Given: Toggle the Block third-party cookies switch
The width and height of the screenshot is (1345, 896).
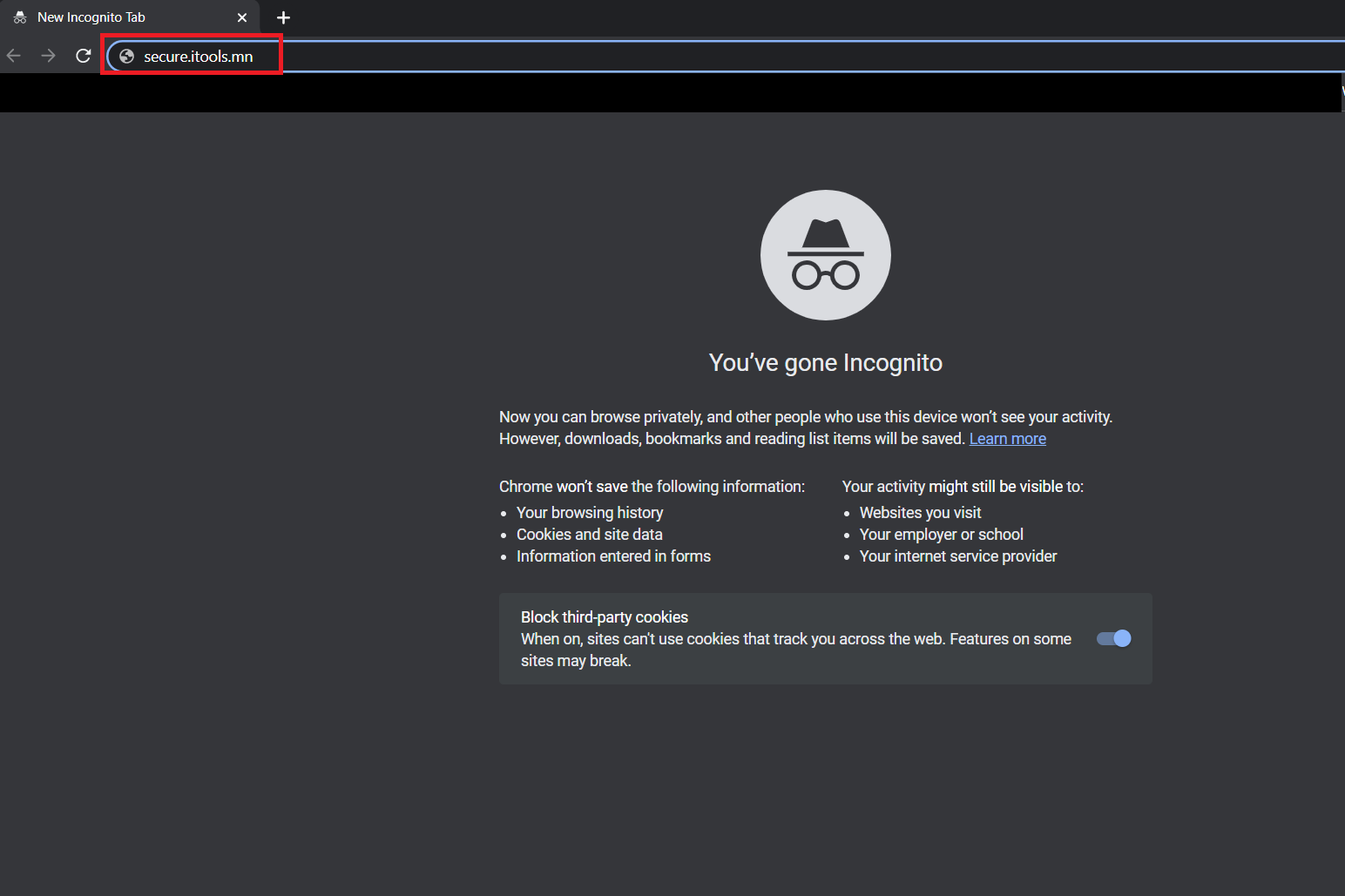Looking at the screenshot, I should [x=1114, y=639].
